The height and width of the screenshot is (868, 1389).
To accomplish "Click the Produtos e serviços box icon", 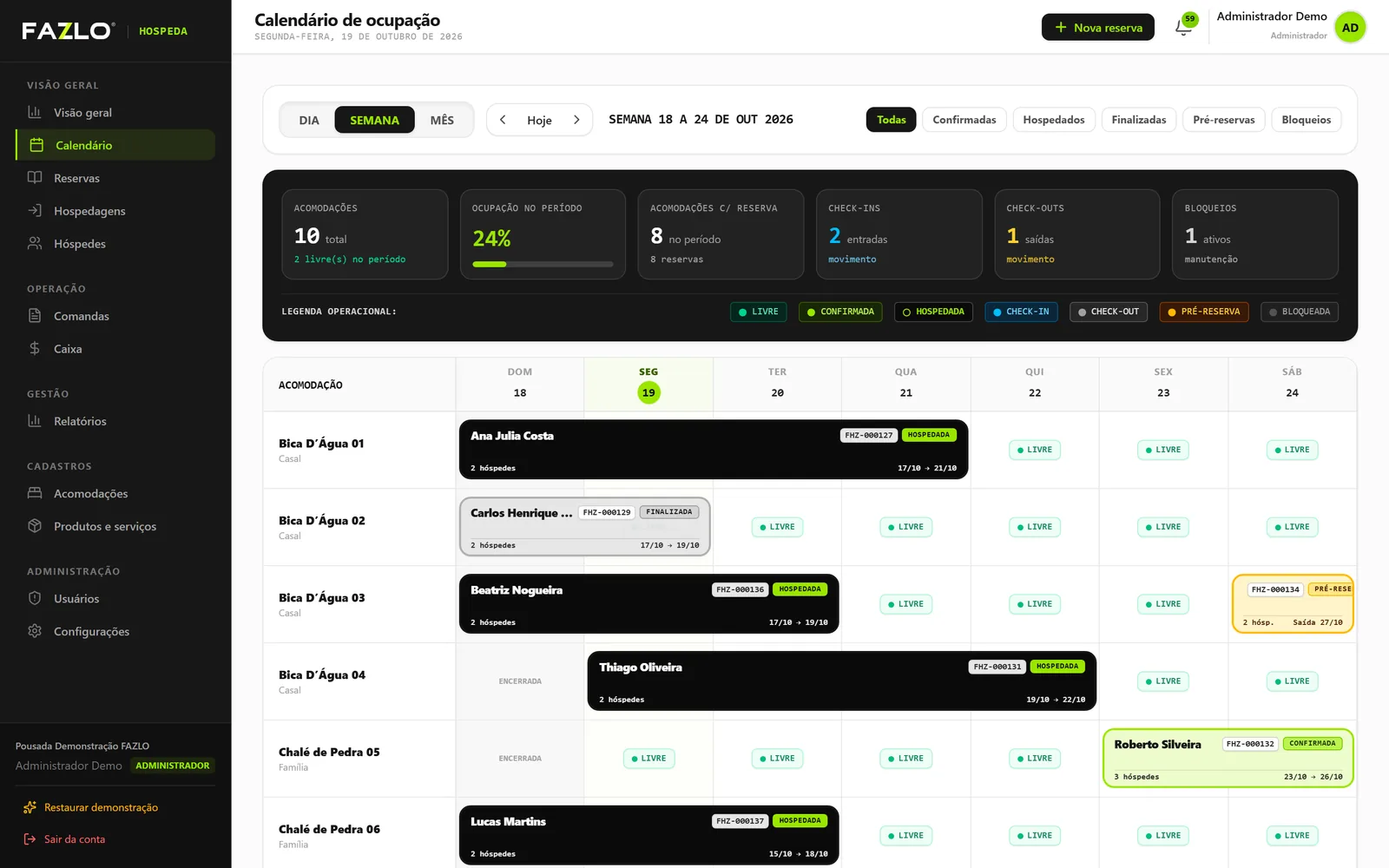I will (35, 526).
